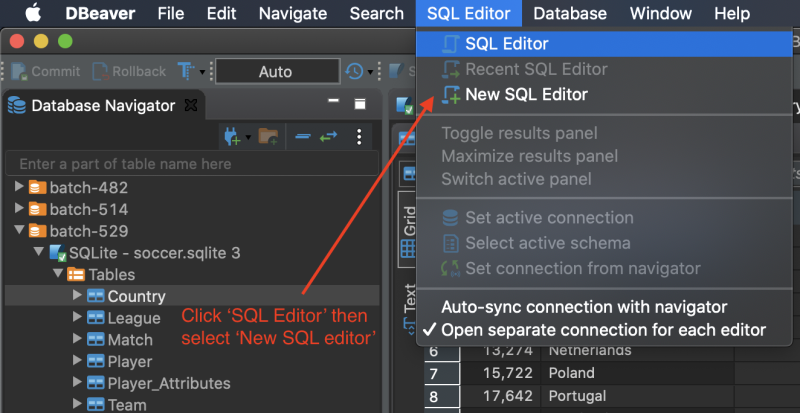Select the batch-482 folder item
The height and width of the screenshot is (413, 800).
(88, 188)
